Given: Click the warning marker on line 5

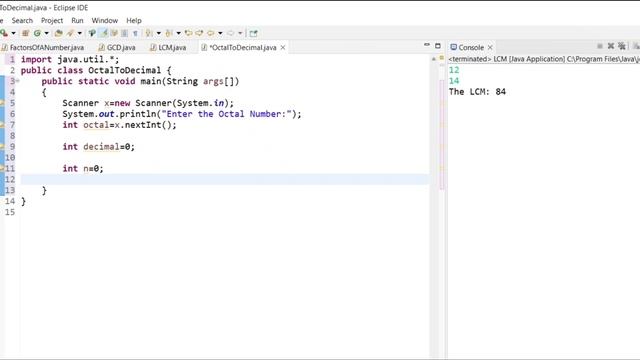Looking at the screenshot, I should click(x=2, y=103).
